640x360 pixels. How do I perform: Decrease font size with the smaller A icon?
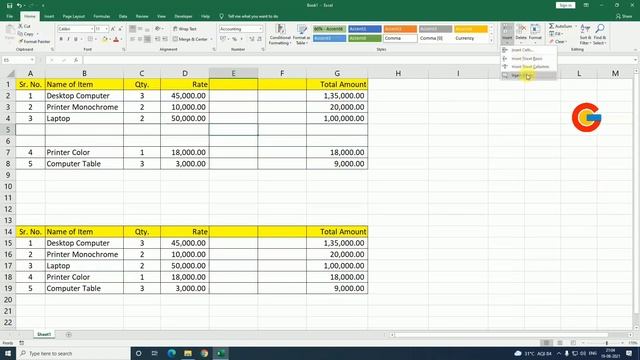coord(120,29)
